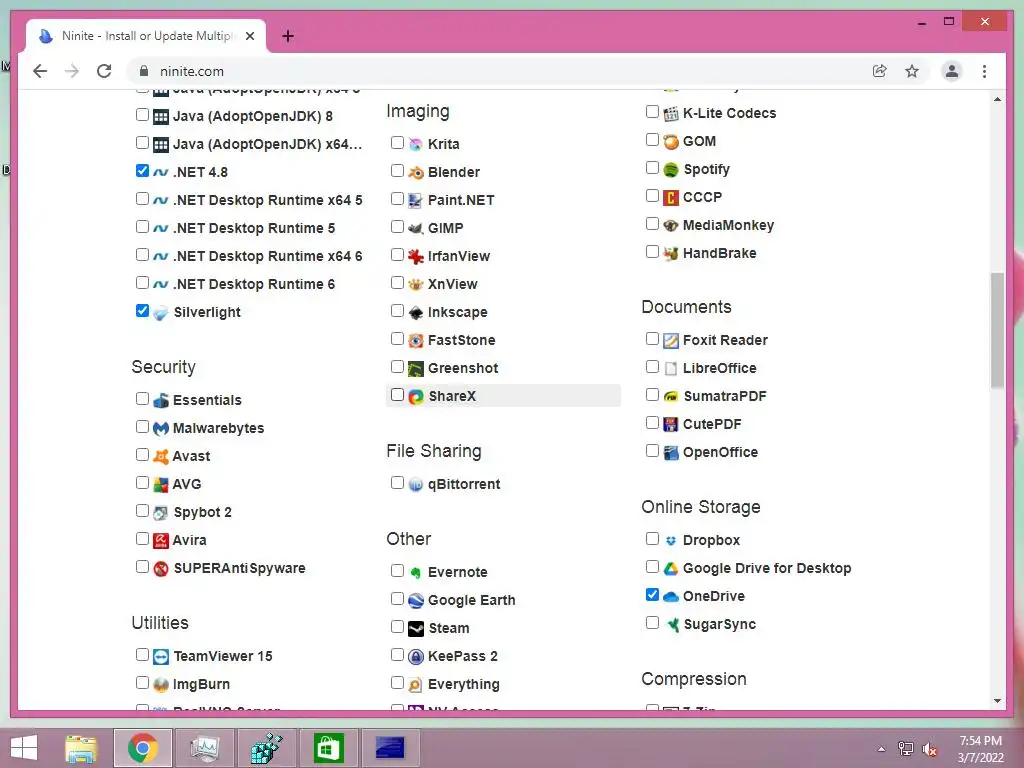
Task: Select the MediaMonkey label
Action: point(728,225)
